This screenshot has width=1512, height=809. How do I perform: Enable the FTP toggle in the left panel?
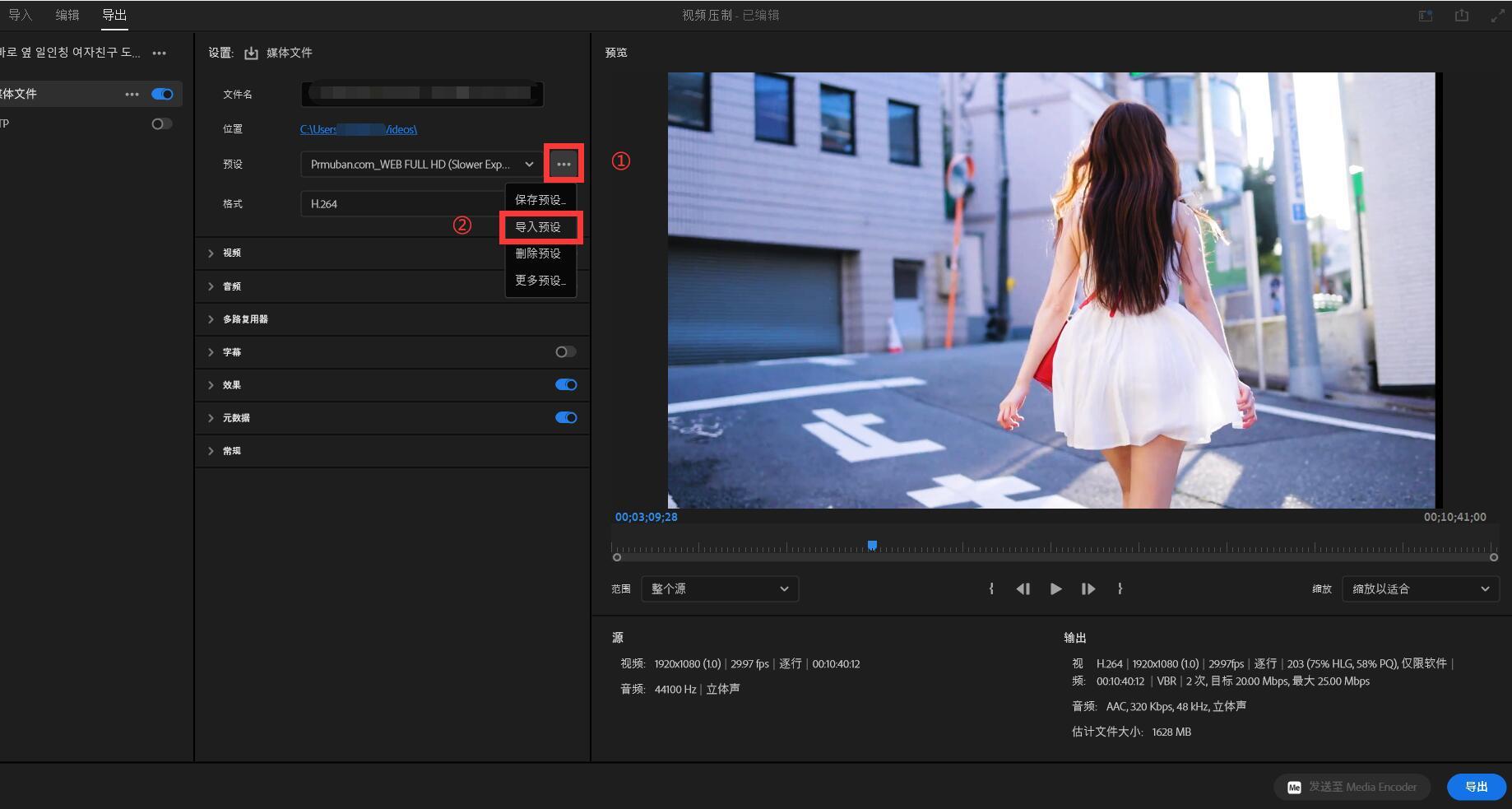[x=161, y=123]
